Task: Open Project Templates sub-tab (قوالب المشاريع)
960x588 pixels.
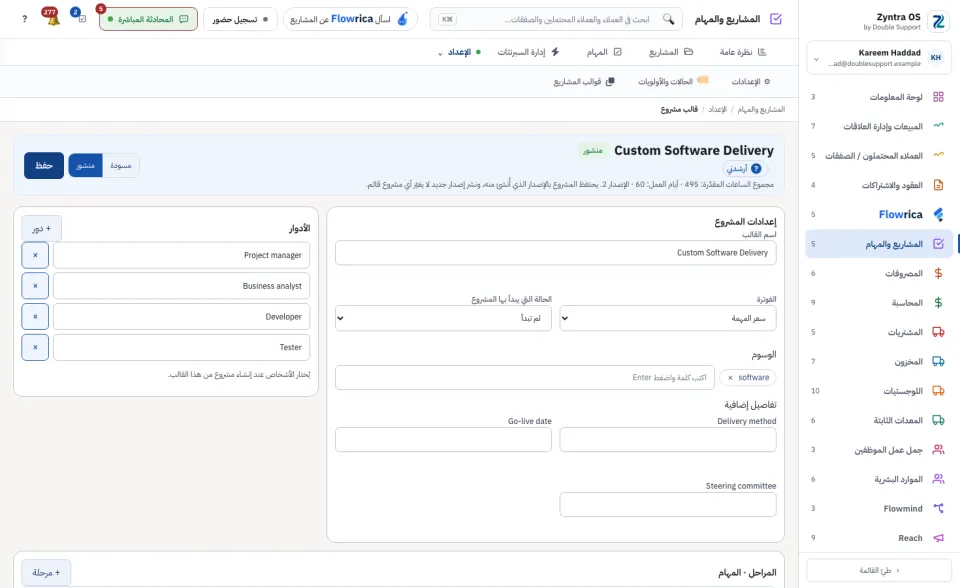Action: click(x=584, y=81)
